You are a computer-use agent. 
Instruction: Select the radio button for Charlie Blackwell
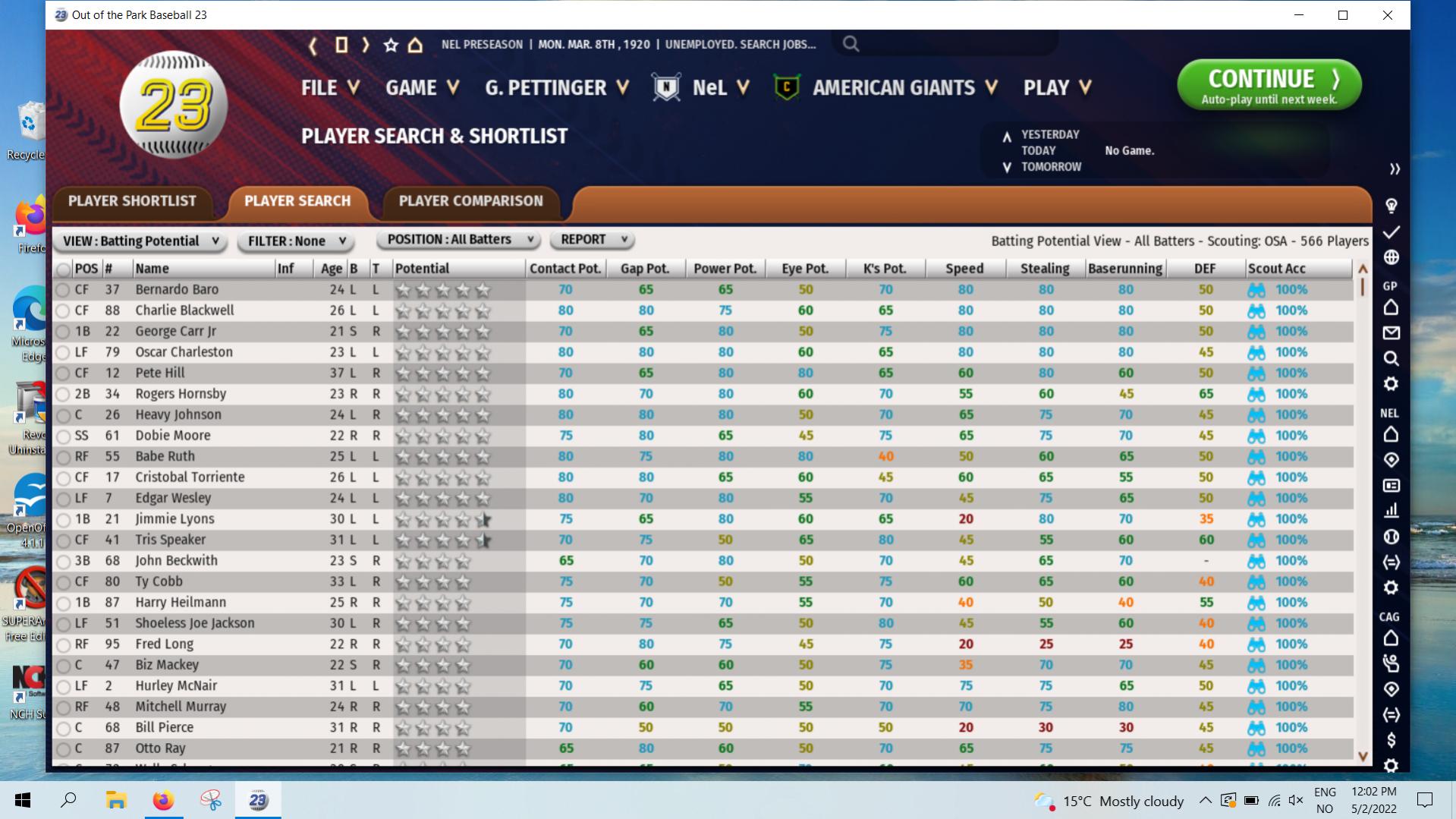coord(63,310)
